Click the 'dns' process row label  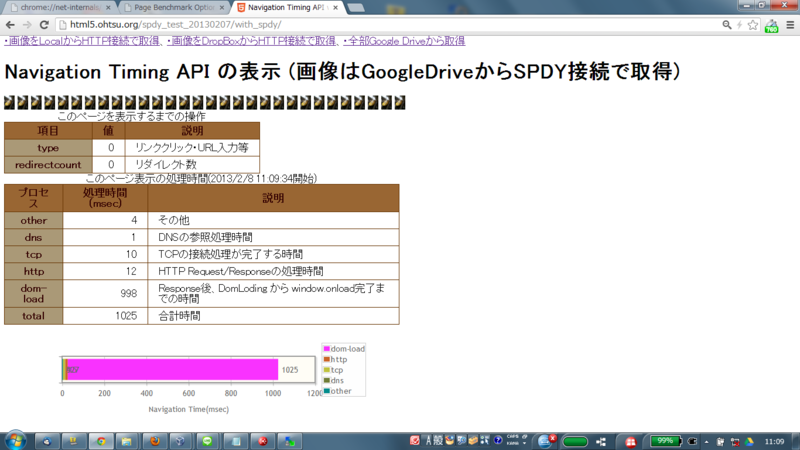[x=33, y=238]
